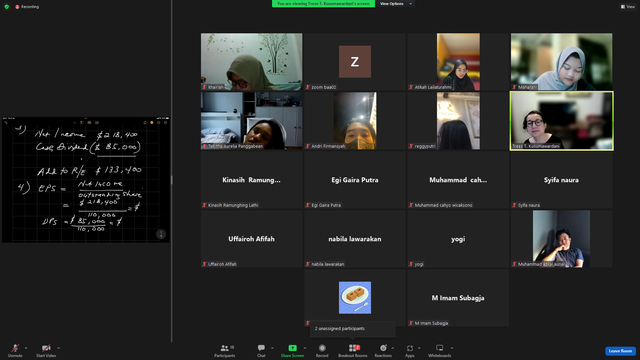The image size is (640, 360).
Task: Click the muted mic icon on Muhammad cahyo wicaksono's tile
Action: pyautogui.click(x=411, y=205)
